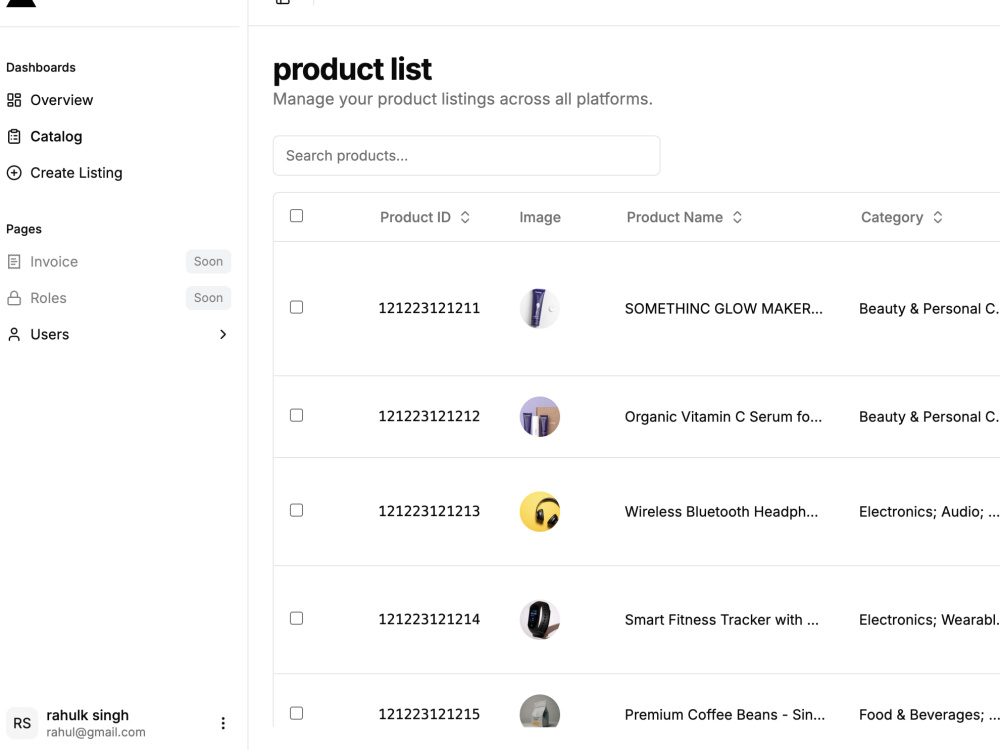Click product ID 121223121213
The image size is (1000, 750).
point(429,511)
